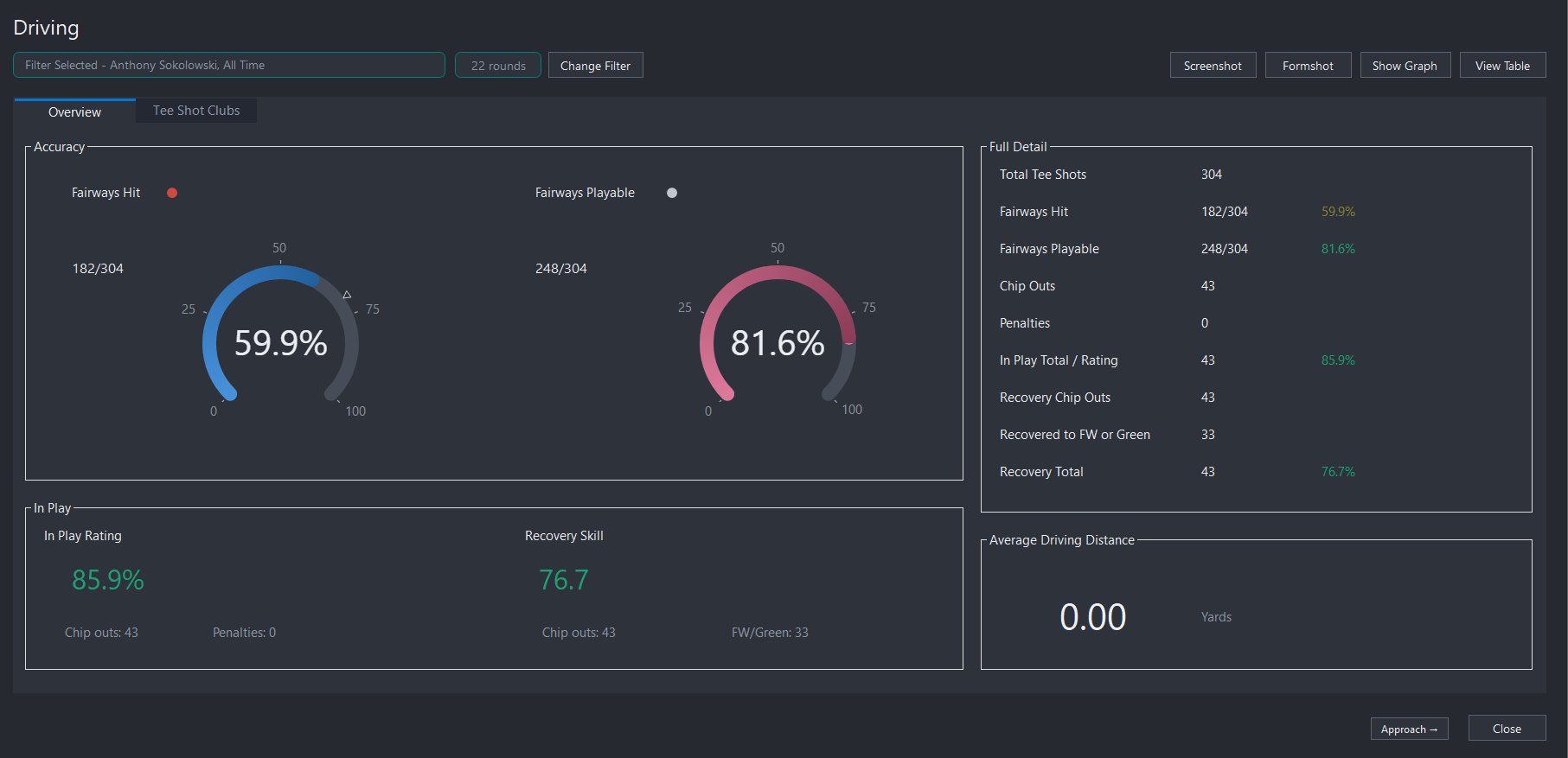Click the Yards unit label
The image size is (1568, 758).
coord(1216,617)
